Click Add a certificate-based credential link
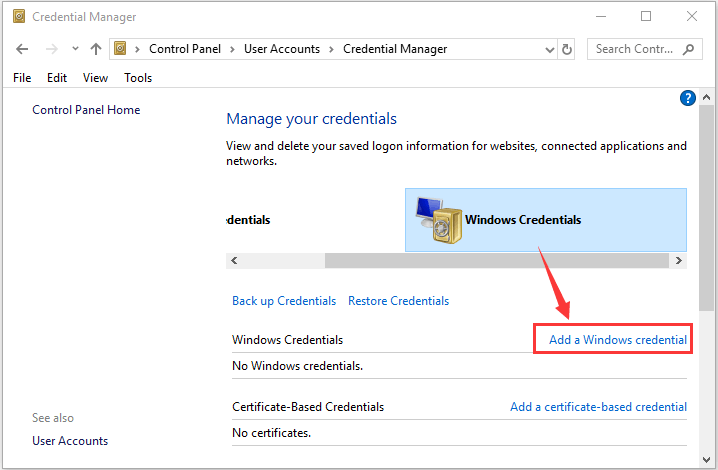Image resolution: width=718 pixels, height=470 pixels. click(x=598, y=407)
